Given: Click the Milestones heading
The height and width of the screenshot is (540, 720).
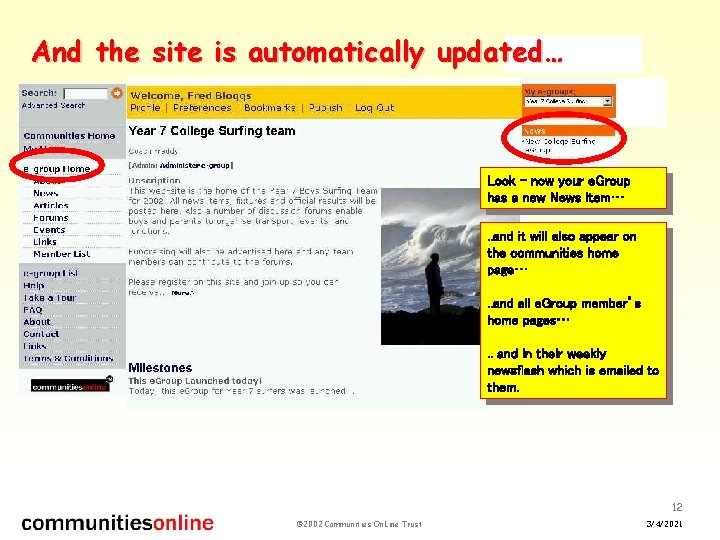Looking at the screenshot, I should 160,368.
